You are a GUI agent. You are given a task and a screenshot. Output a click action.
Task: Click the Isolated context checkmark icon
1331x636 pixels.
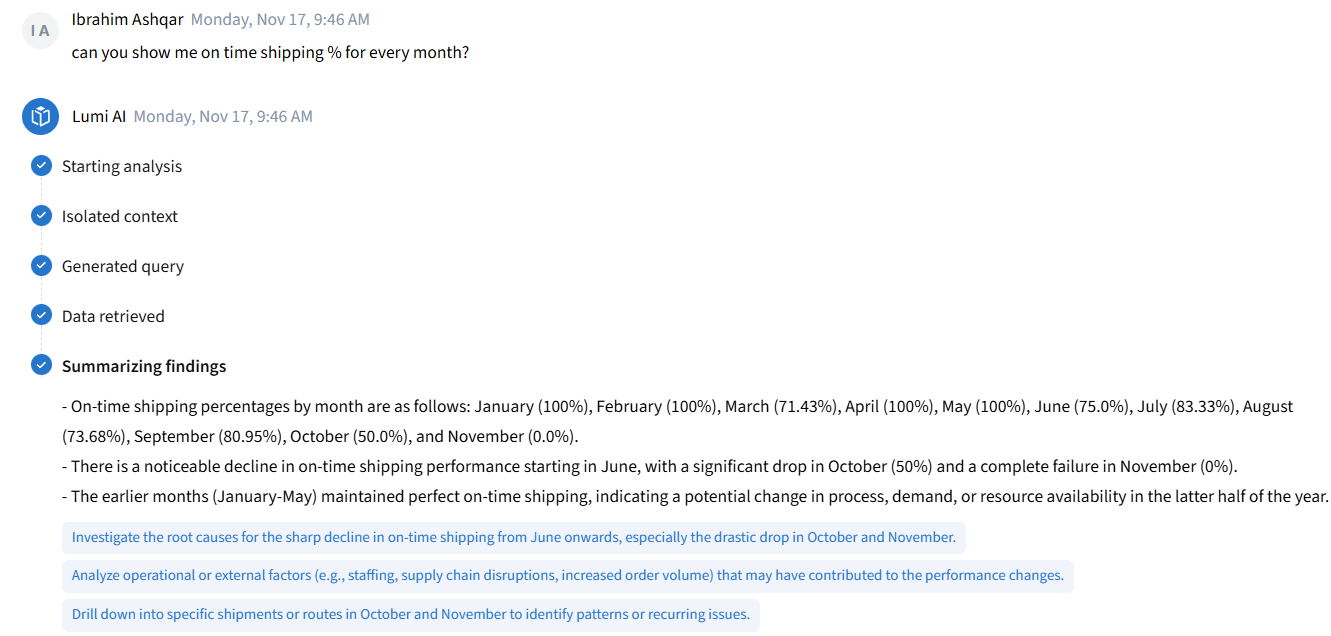coord(41,216)
